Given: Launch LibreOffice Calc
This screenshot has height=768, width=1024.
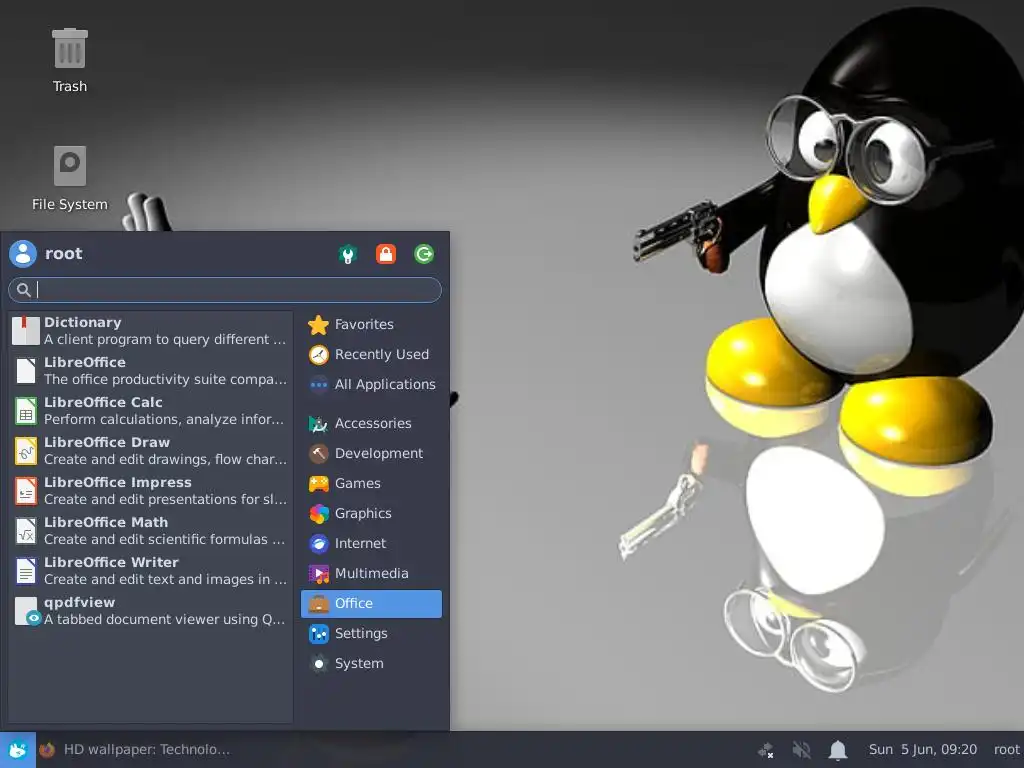Looking at the screenshot, I should tap(150, 411).
